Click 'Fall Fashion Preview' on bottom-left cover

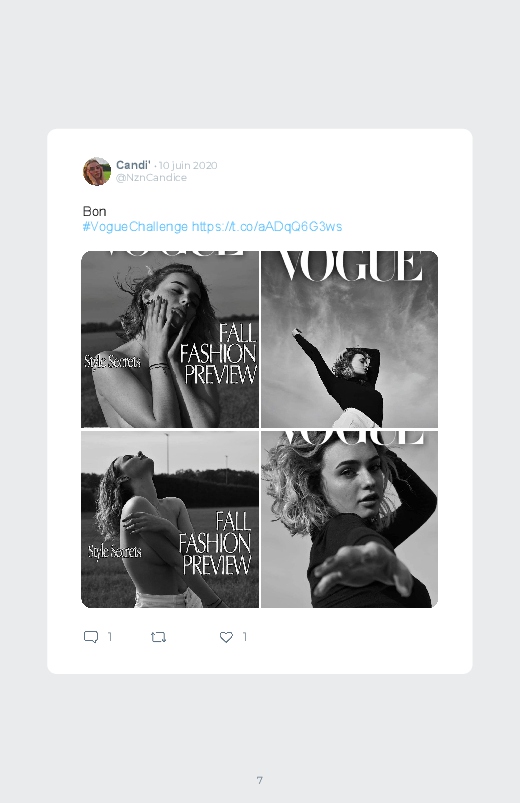coord(215,543)
